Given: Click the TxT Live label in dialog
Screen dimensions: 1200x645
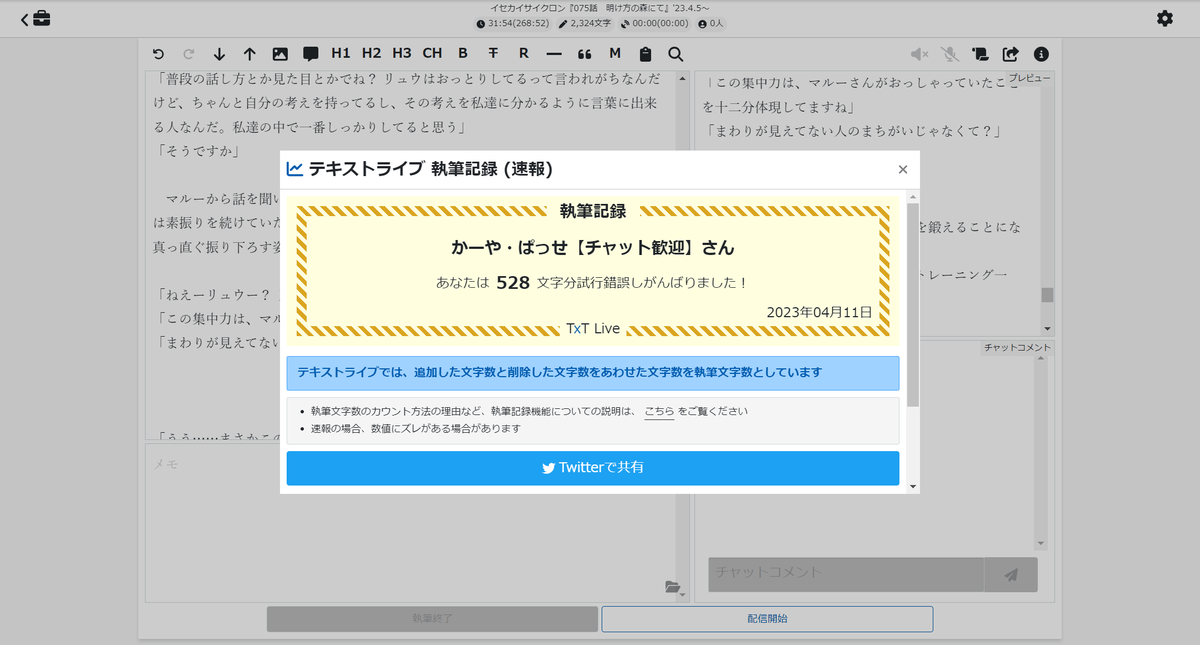Looking at the screenshot, I should coord(593,328).
